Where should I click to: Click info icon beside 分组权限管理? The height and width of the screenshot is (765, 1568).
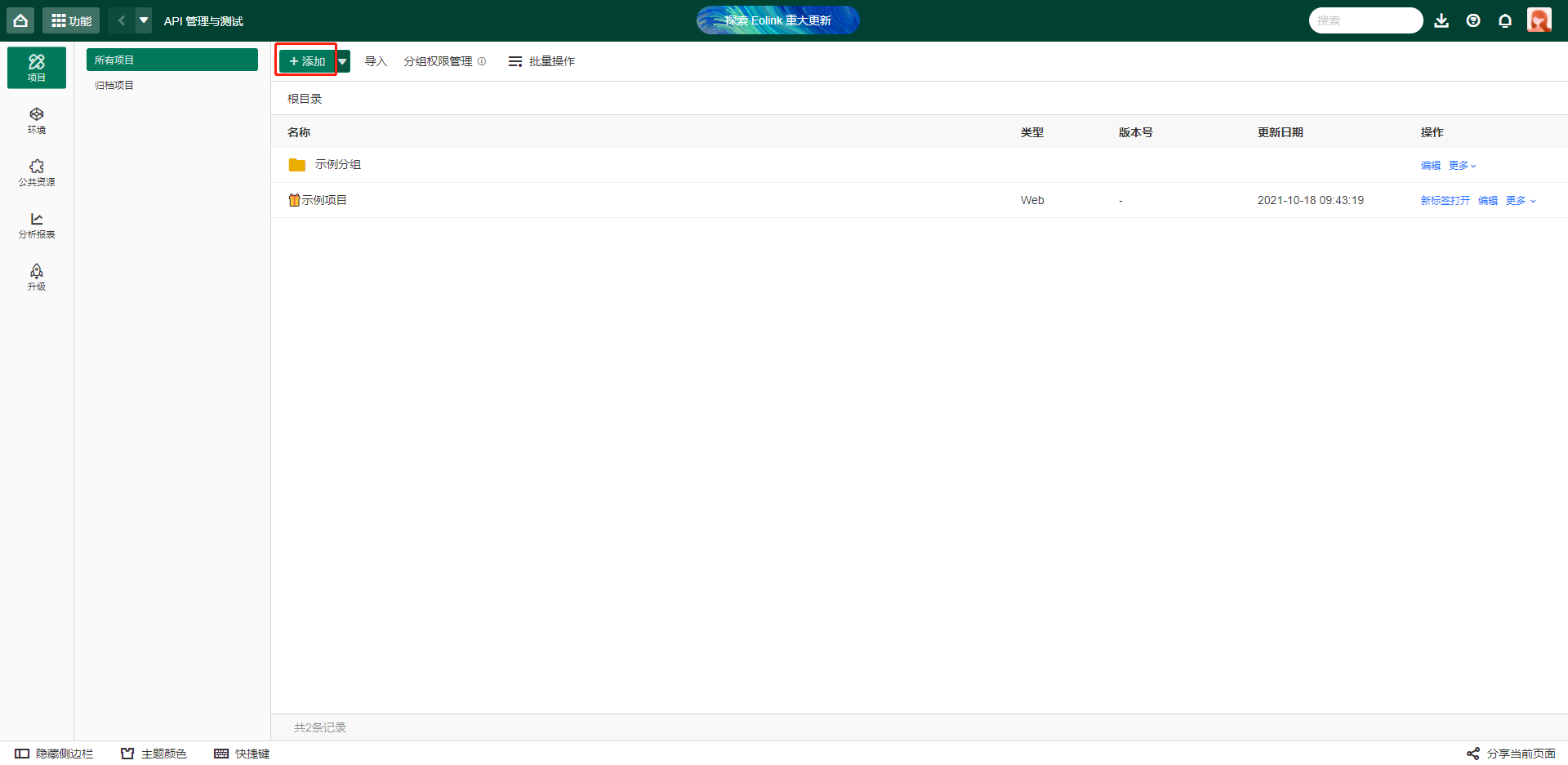click(482, 61)
